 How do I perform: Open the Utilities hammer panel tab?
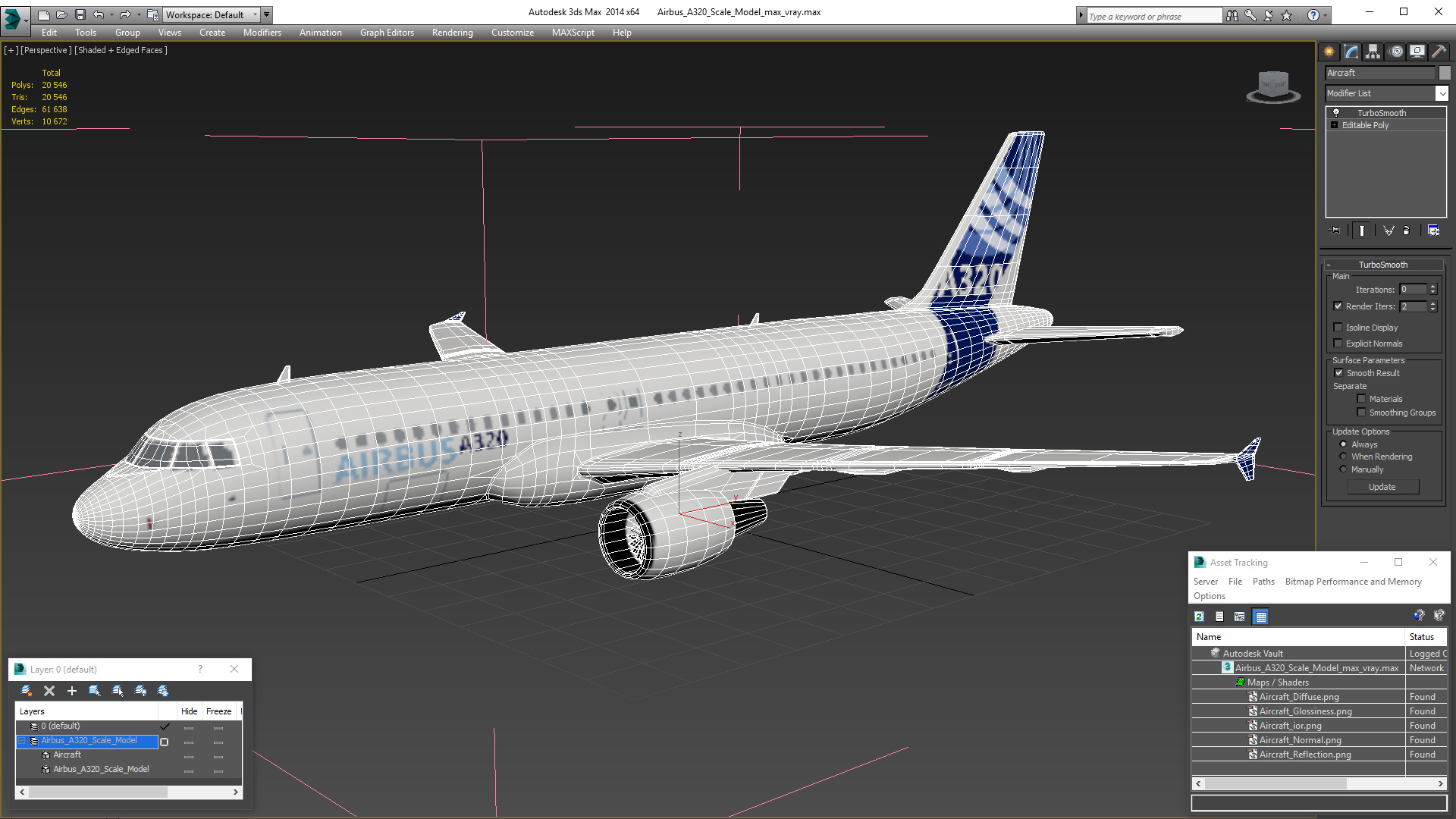pyautogui.click(x=1439, y=52)
